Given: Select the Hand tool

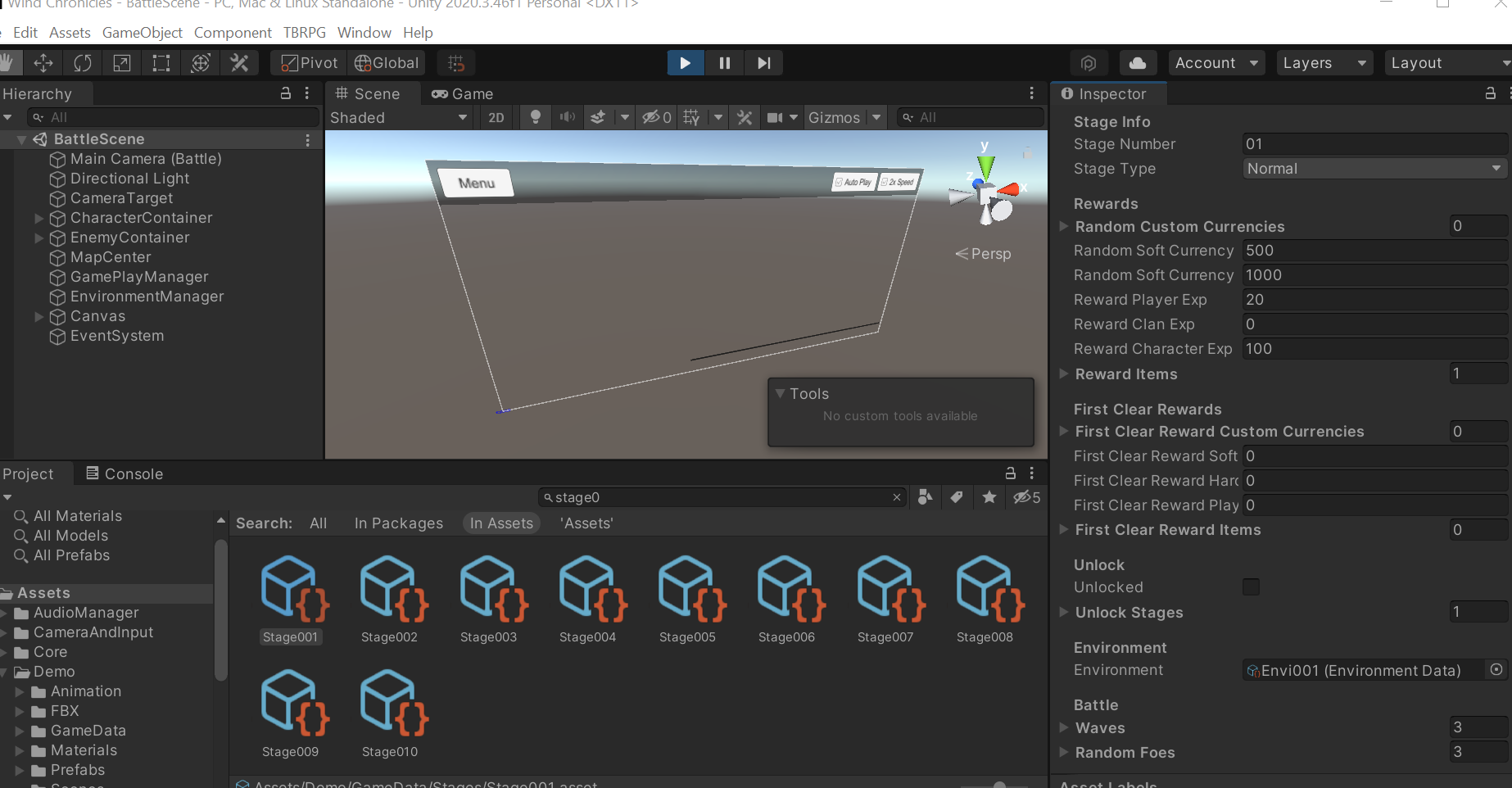Looking at the screenshot, I should tap(8, 62).
